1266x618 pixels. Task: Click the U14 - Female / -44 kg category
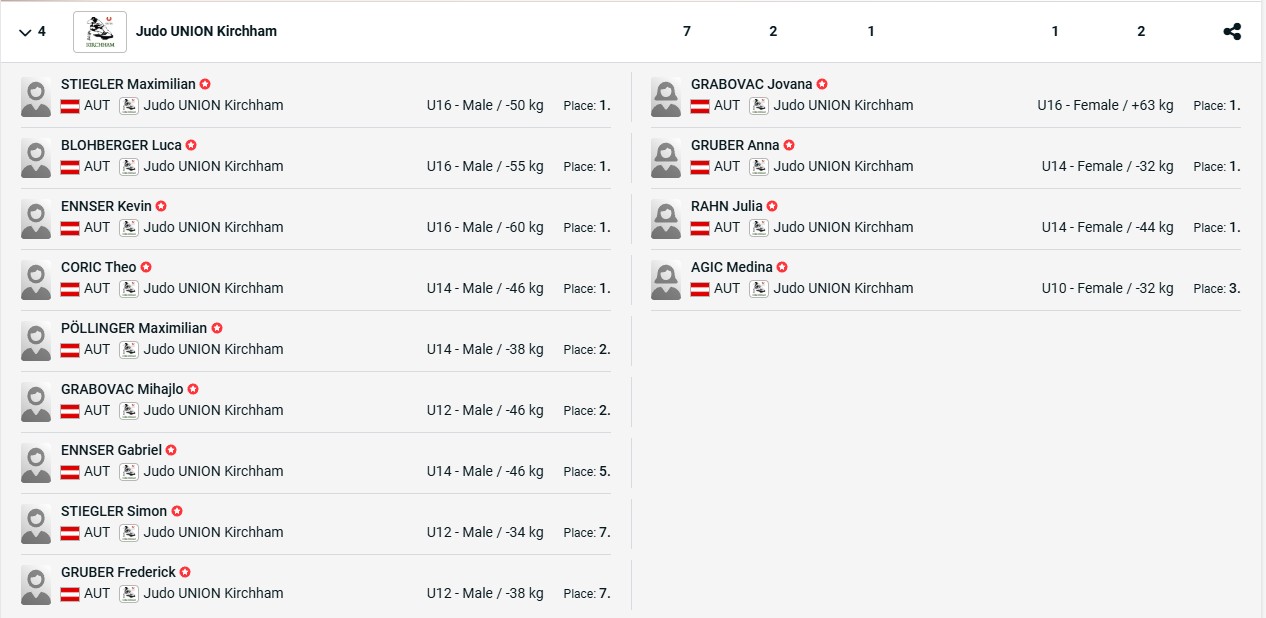click(1107, 227)
